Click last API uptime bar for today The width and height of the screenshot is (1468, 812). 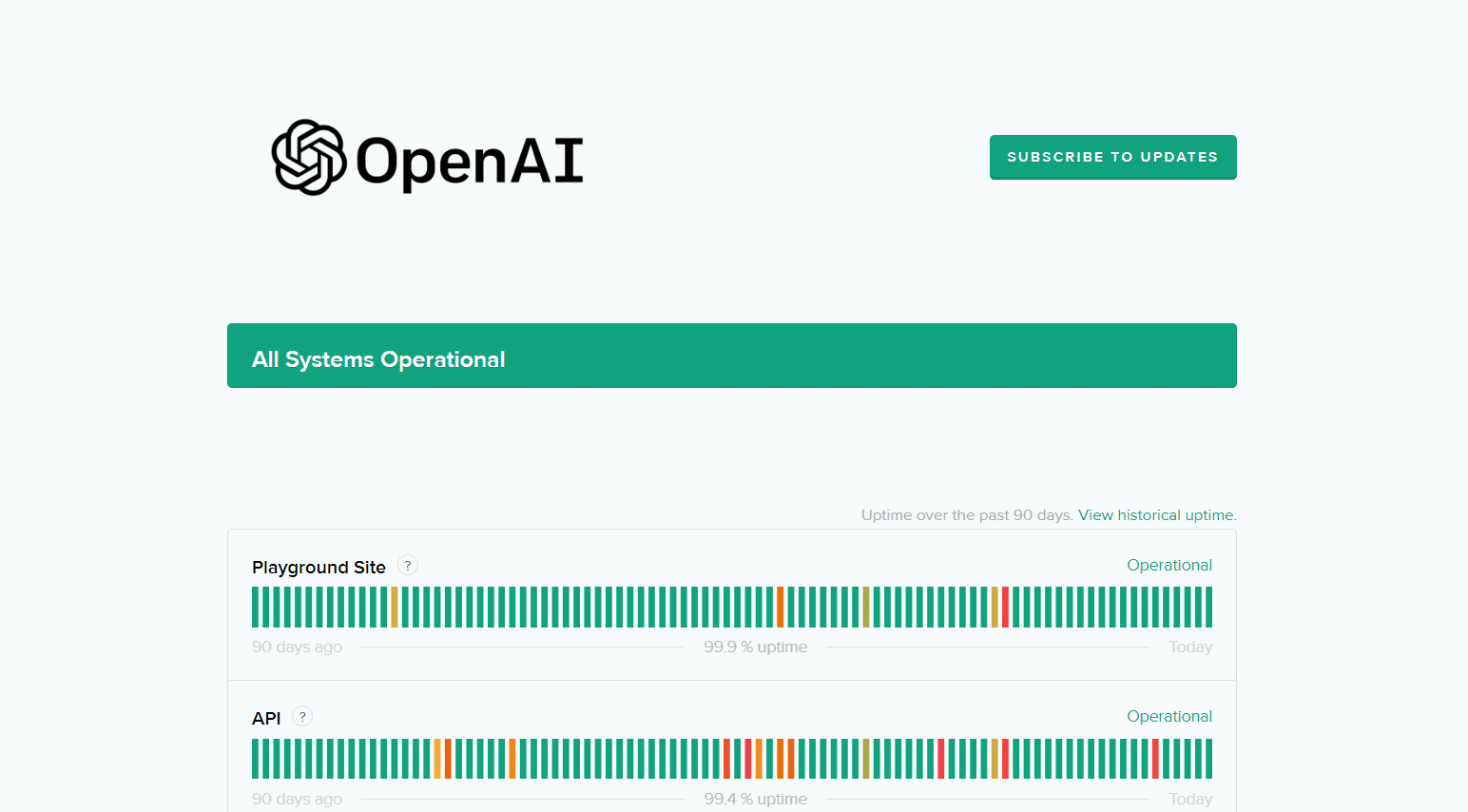click(x=1208, y=759)
